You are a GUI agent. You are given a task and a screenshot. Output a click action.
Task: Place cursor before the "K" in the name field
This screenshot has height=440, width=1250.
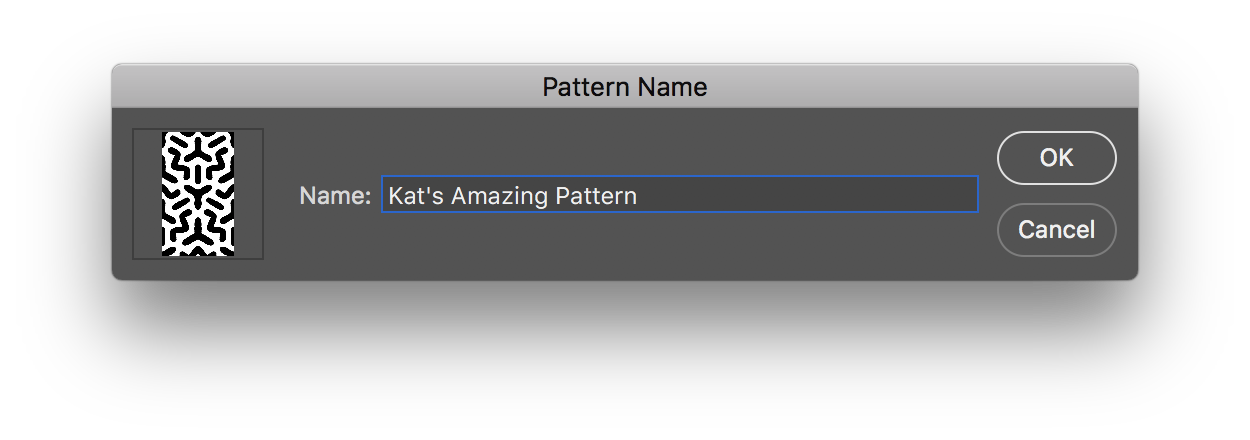388,195
